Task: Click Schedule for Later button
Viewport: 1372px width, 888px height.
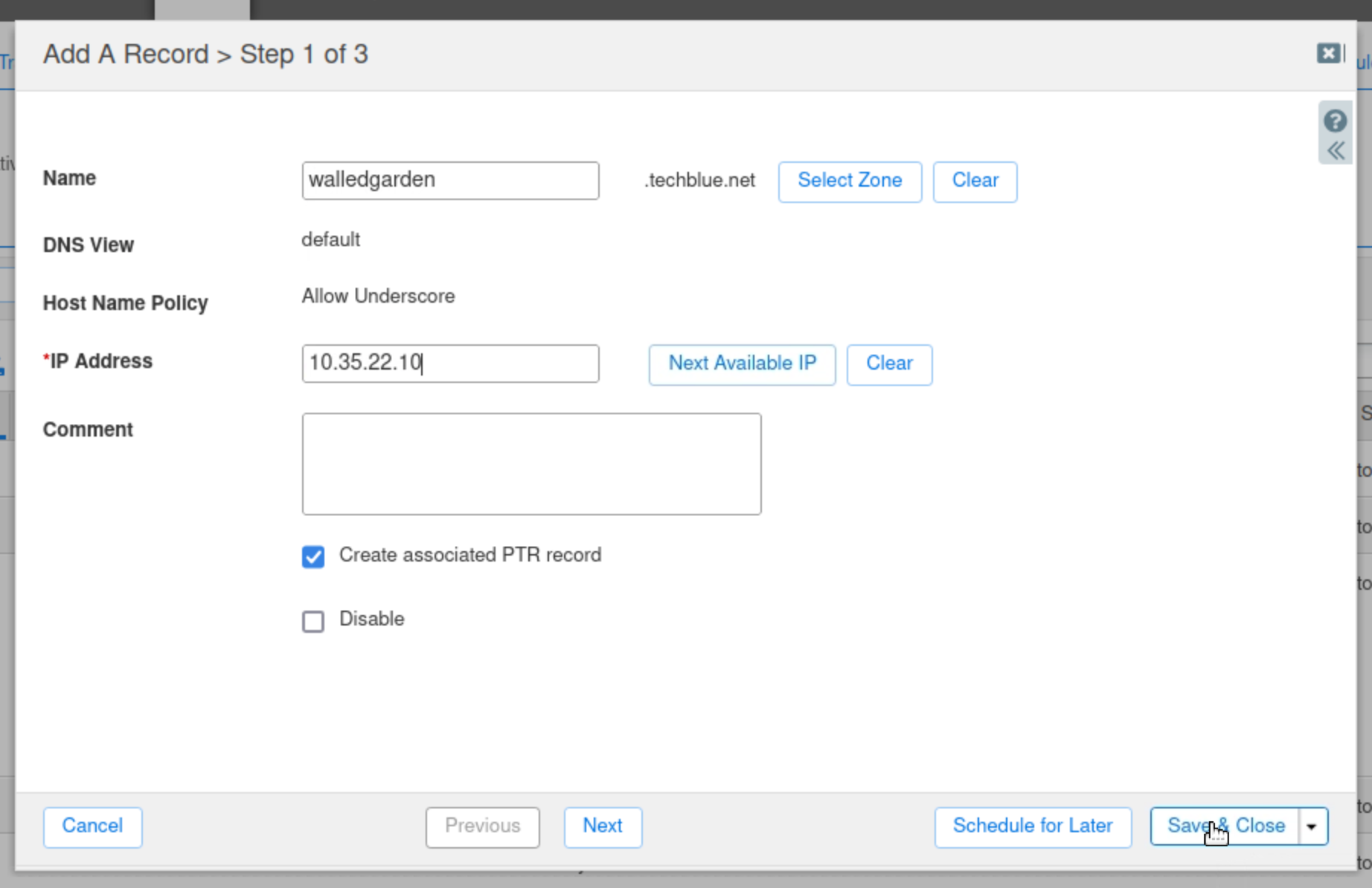Action: pyautogui.click(x=1033, y=827)
